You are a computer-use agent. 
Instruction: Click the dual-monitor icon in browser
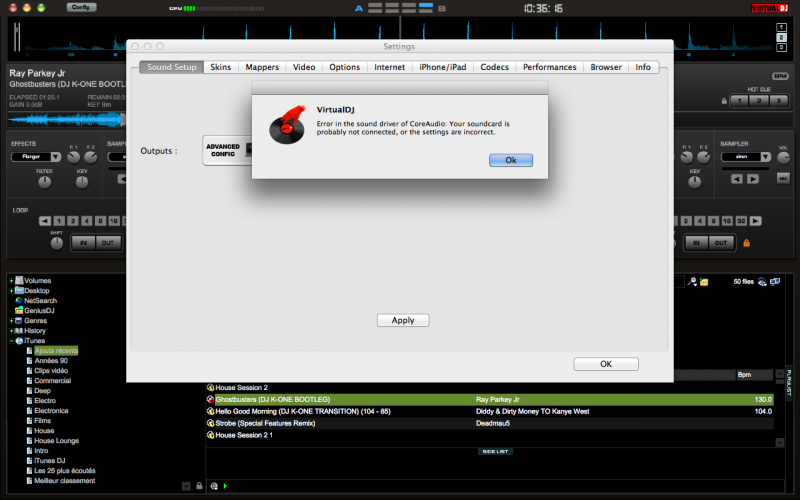[775, 281]
